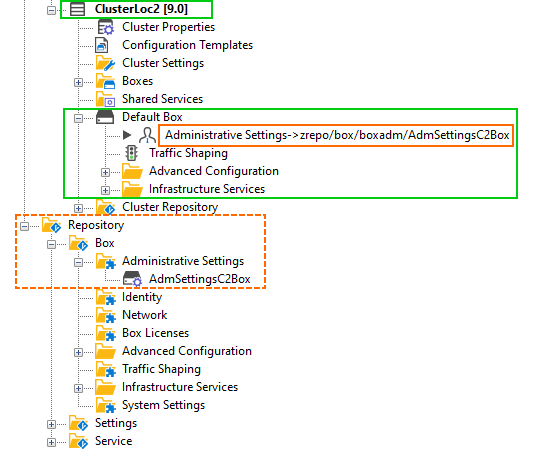Screen dimensions: 540x455
Task: Expand Infrastructure Services in Repository Box
Action: click(79, 388)
